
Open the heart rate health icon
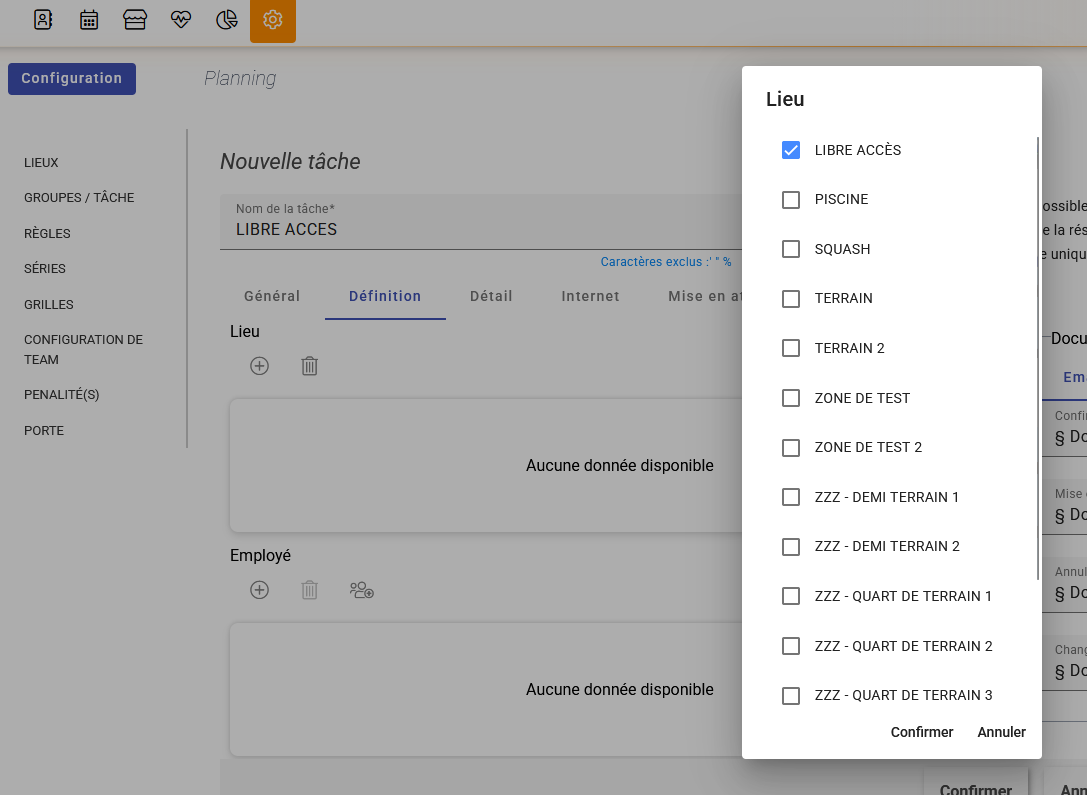[181, 20]
